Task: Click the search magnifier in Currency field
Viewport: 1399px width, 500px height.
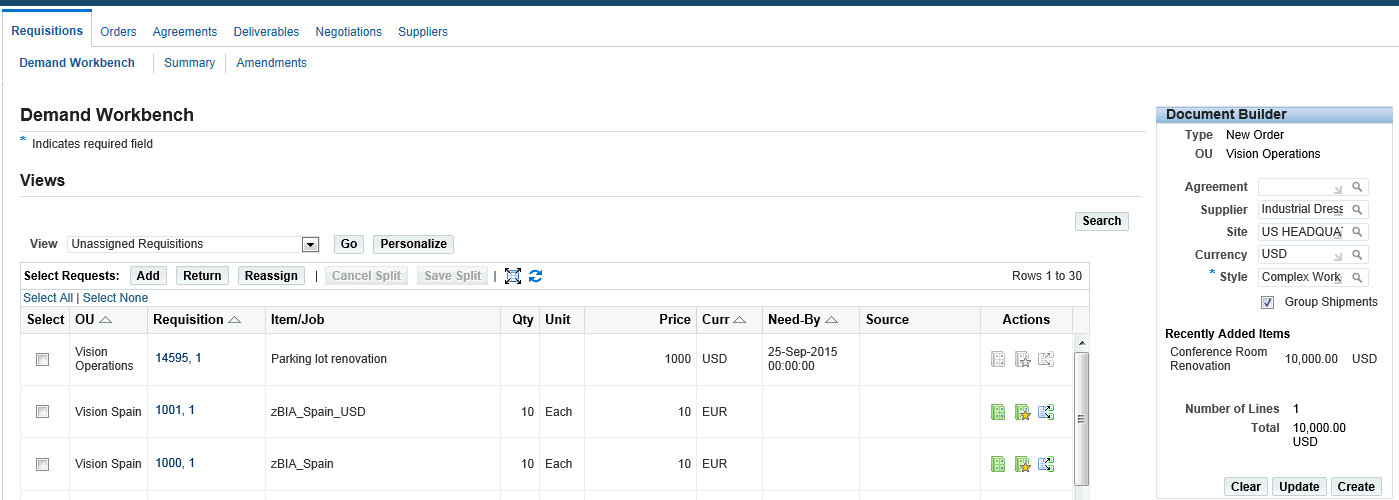Action: (x=1357, y=255)
